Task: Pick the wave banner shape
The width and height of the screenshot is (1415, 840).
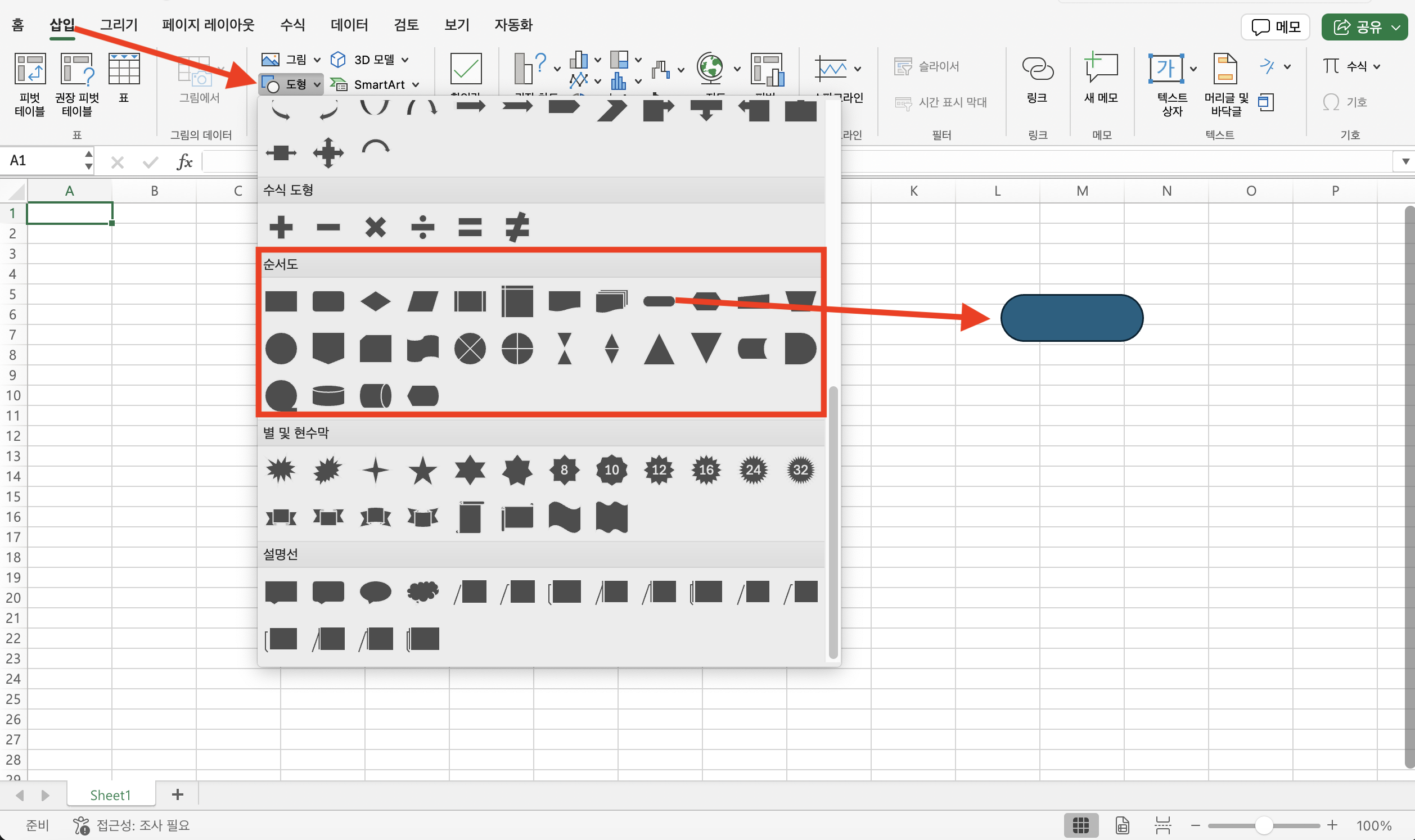Action: (564, 517)
